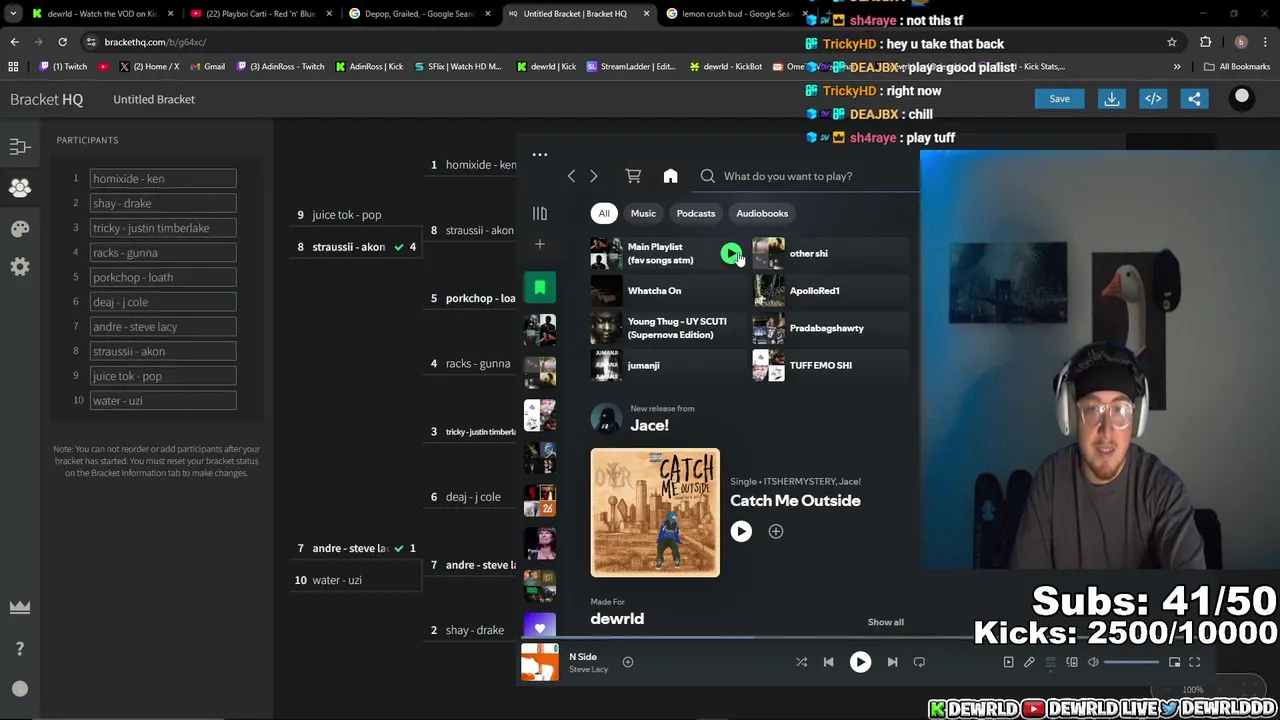Click the Bracket HQ logo

pos(46,99)
